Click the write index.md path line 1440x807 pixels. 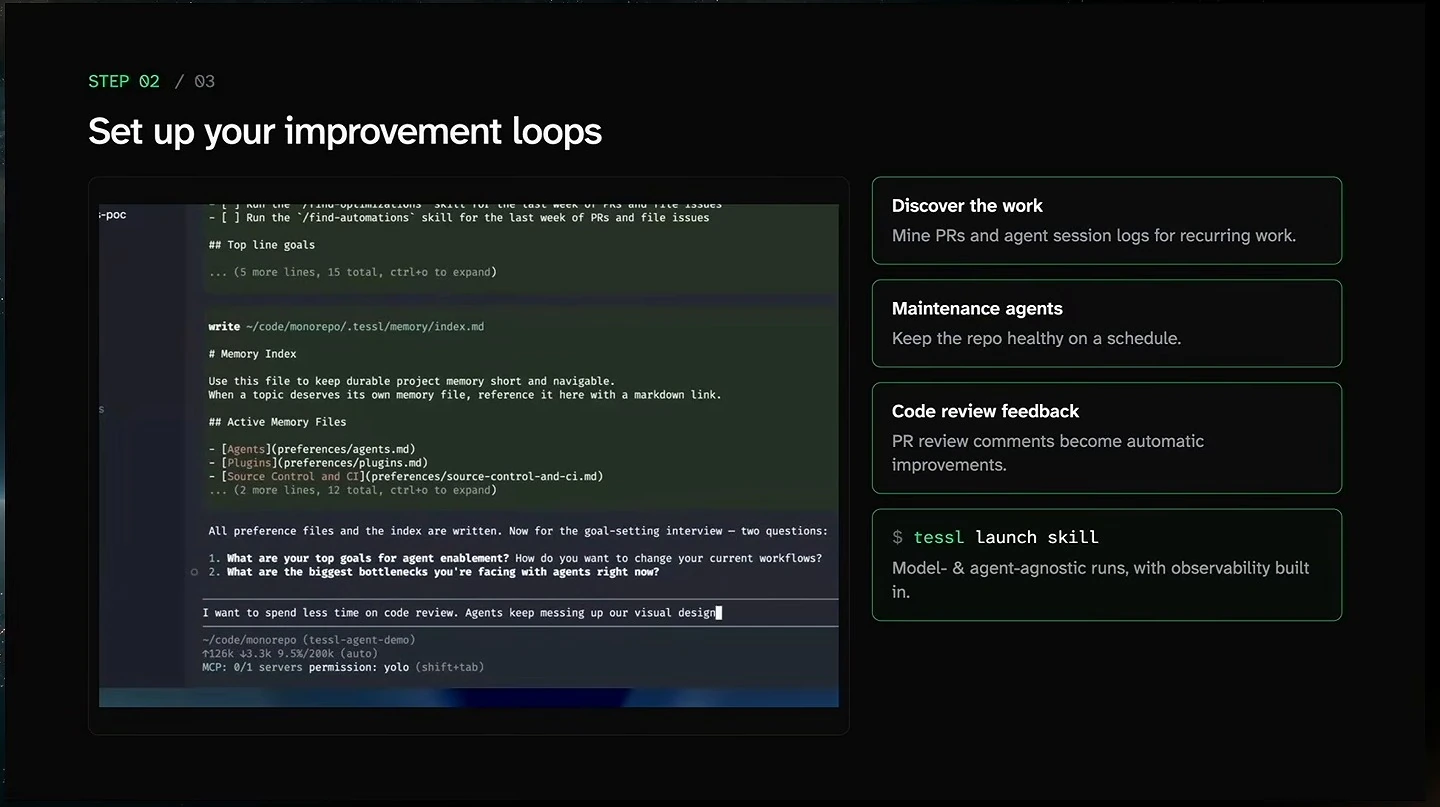346,327
